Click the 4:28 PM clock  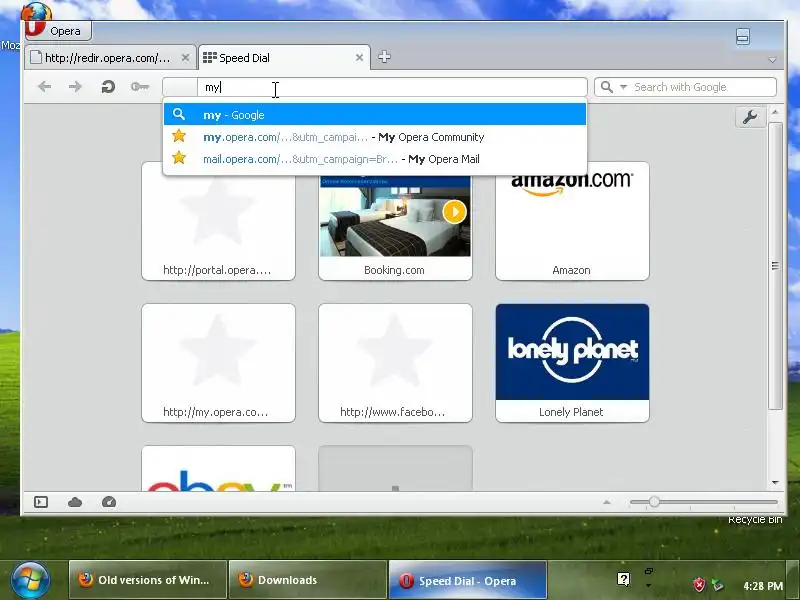coord(763,586)
